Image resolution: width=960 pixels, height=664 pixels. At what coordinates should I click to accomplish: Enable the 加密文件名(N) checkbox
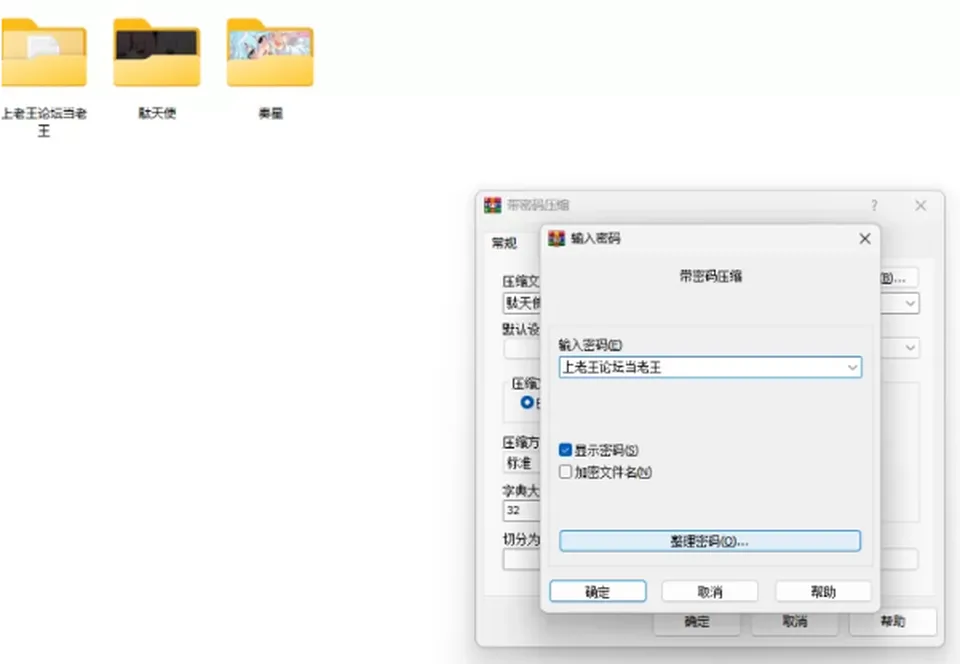tap(565, 472)
